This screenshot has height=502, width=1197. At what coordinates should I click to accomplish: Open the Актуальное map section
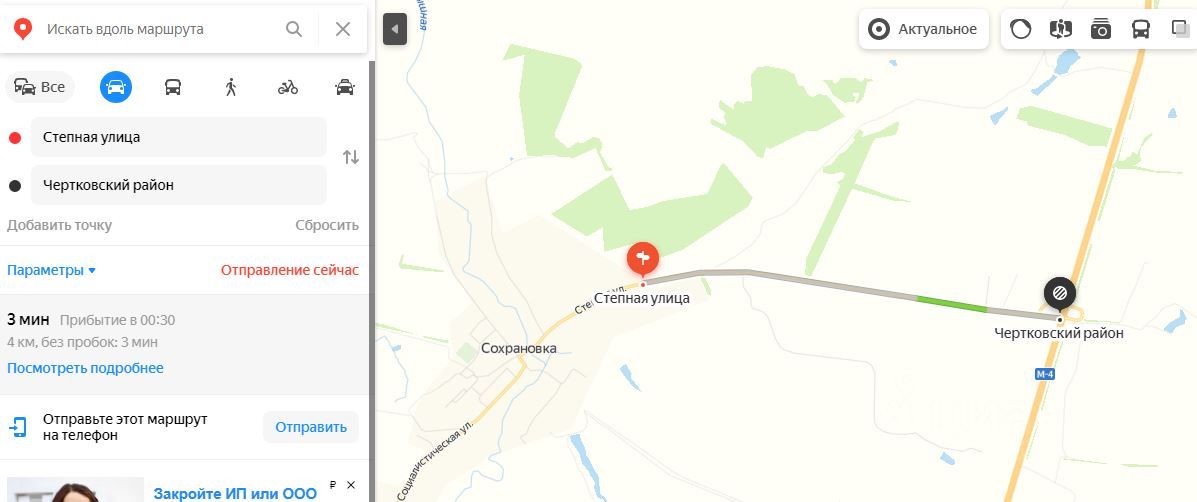(x=924, y=29)
